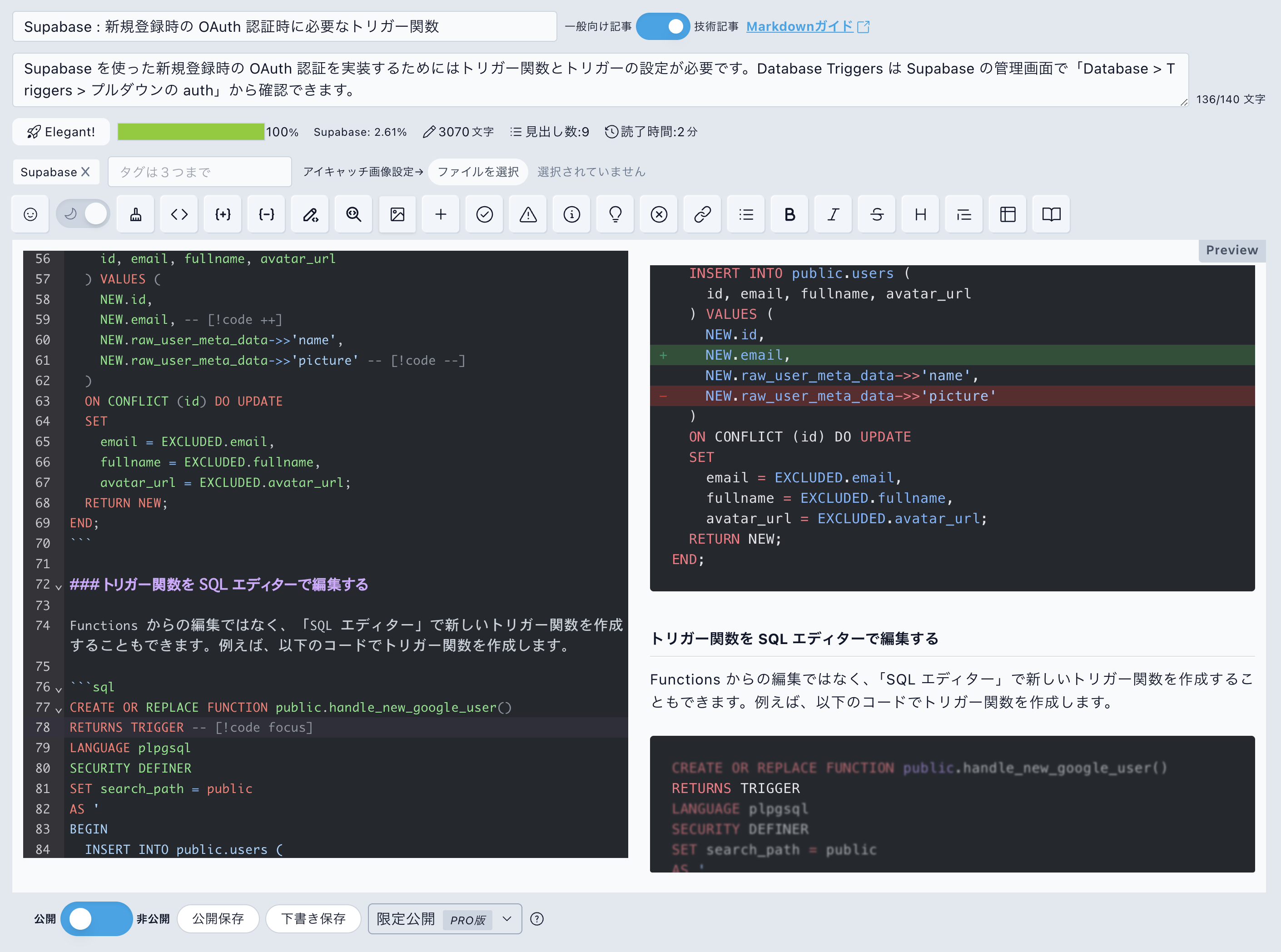Insert a code block with angle brackets icon
Image resolution: width=1281 pixels, height=952 pixels.
179,214
